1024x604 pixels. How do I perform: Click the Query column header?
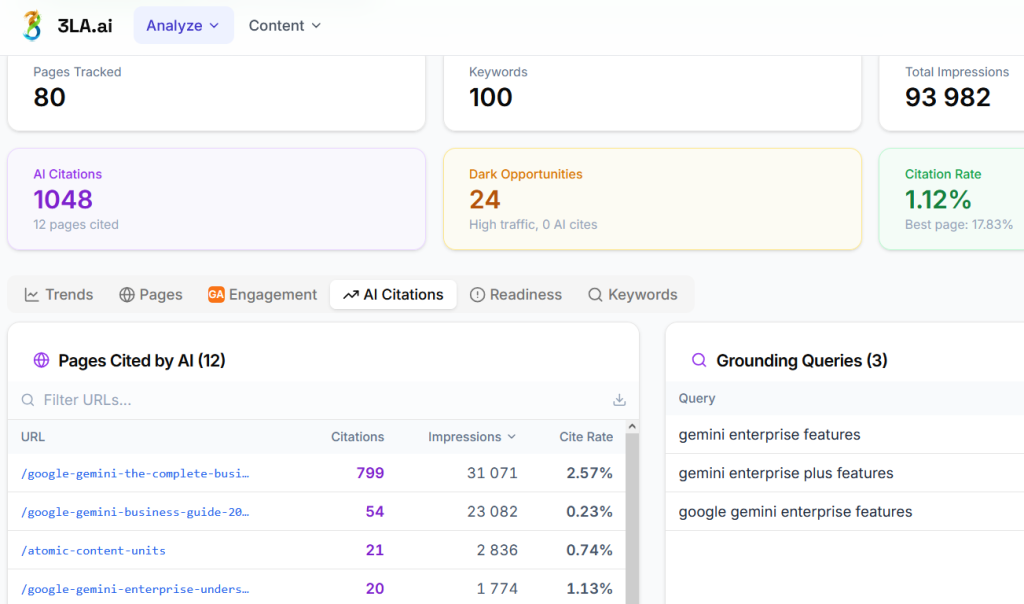click(x=697, y=398)
